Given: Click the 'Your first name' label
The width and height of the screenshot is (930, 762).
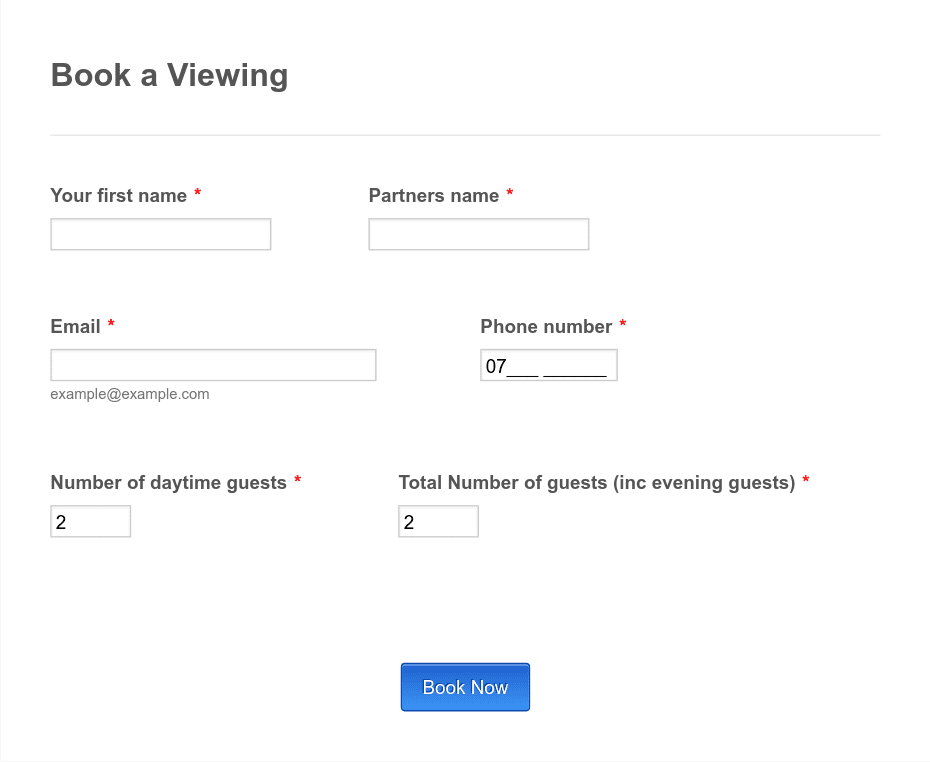Looking at the screenshot, I should 119,195.
